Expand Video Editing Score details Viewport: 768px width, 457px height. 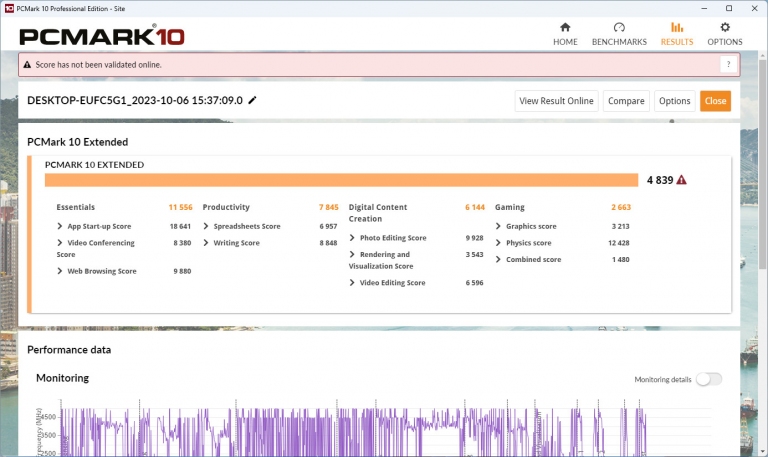pyautogui.click(x=352, y=283)
